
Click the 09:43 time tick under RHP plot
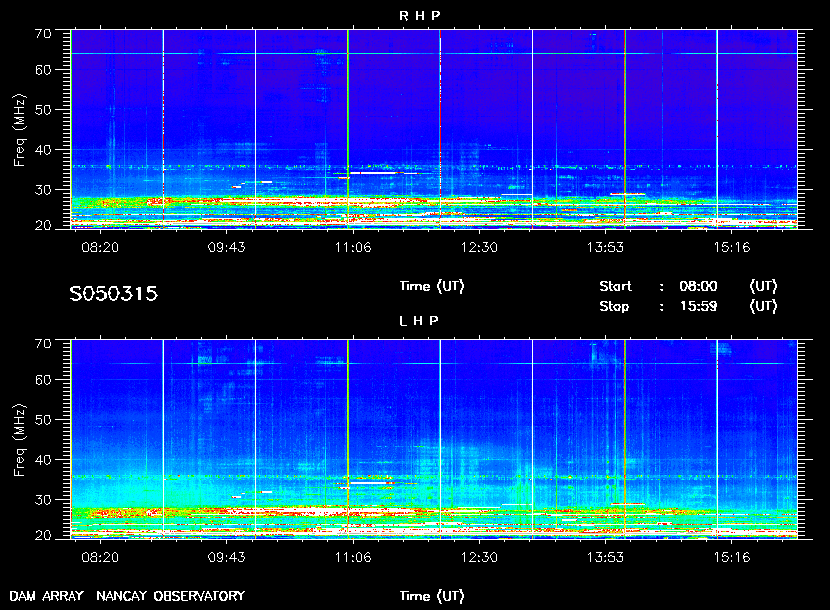tap(227, 247)
